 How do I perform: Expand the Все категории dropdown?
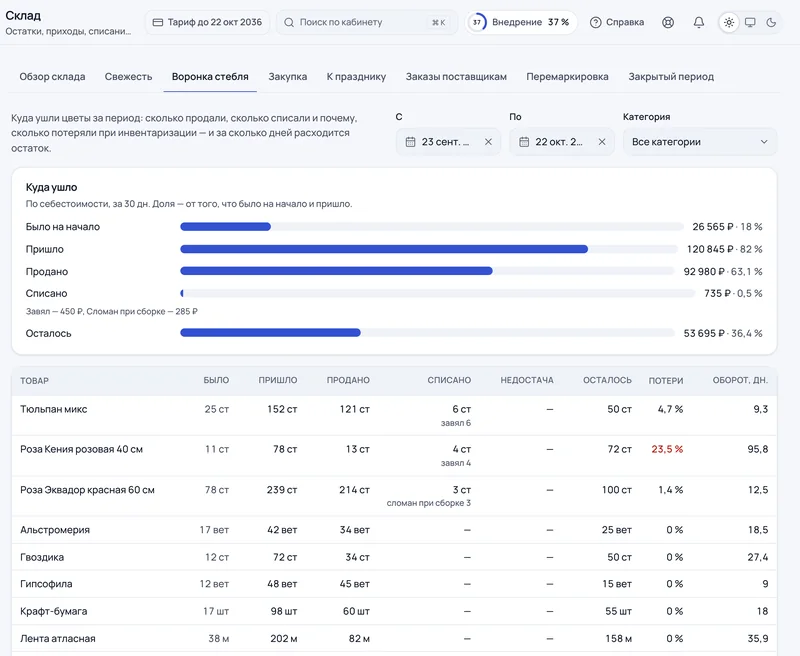coord(700,142)
